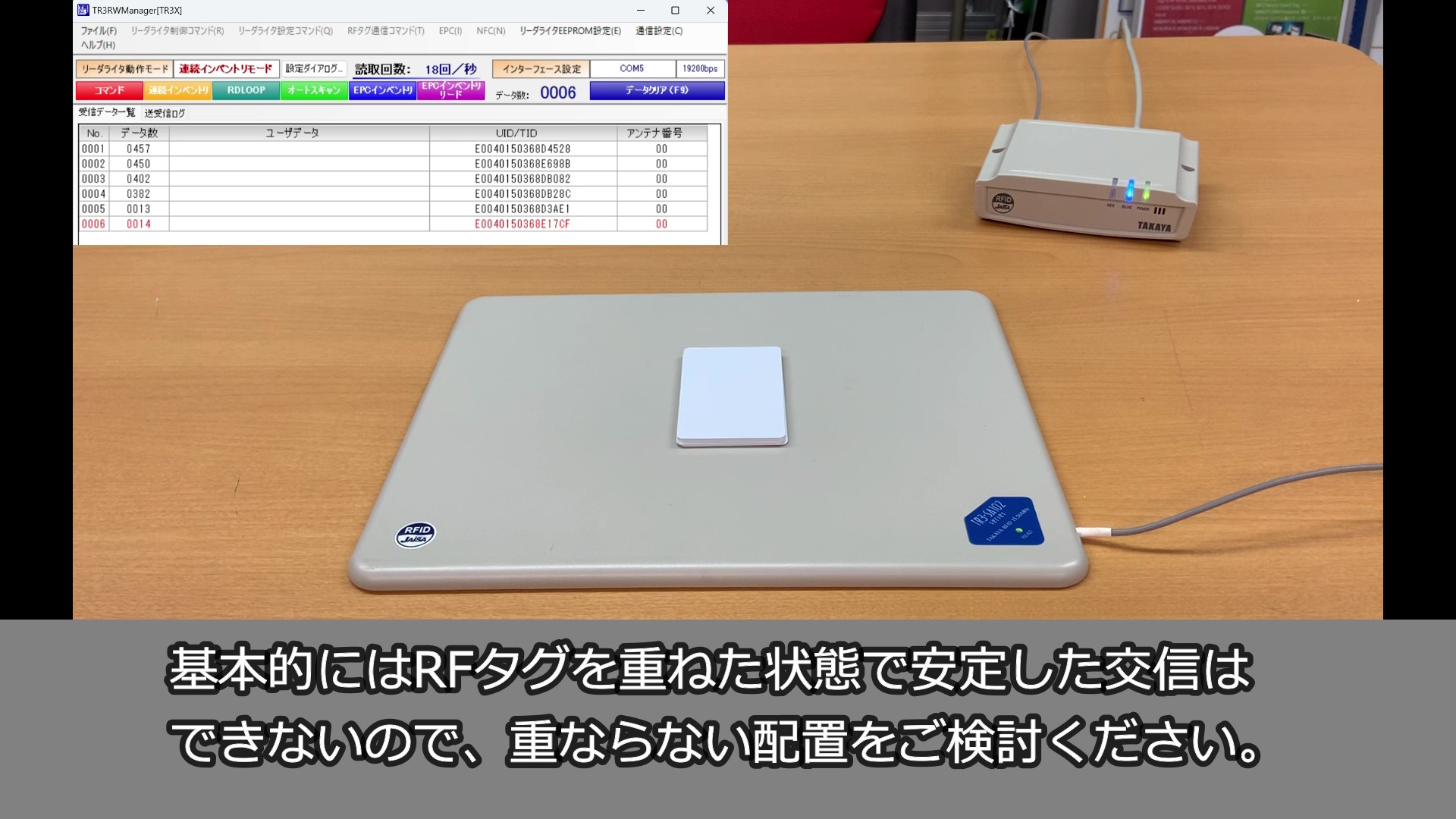Select the 受信データ一覧 tab
The height and width of the screenshot is (819, 1456).
pyautogui.click(x=107, y=112)
